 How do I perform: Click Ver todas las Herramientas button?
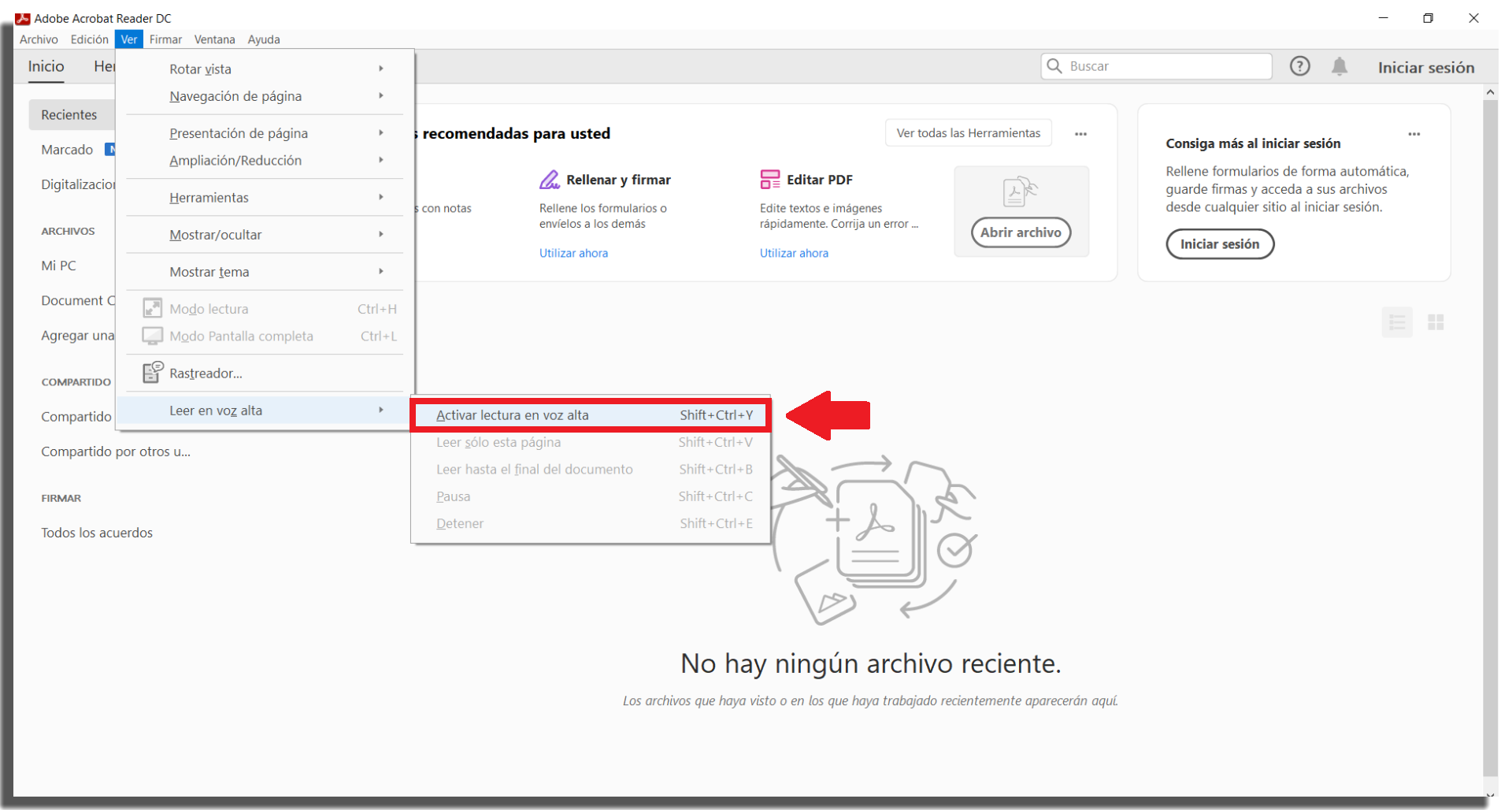coord(968,132)
